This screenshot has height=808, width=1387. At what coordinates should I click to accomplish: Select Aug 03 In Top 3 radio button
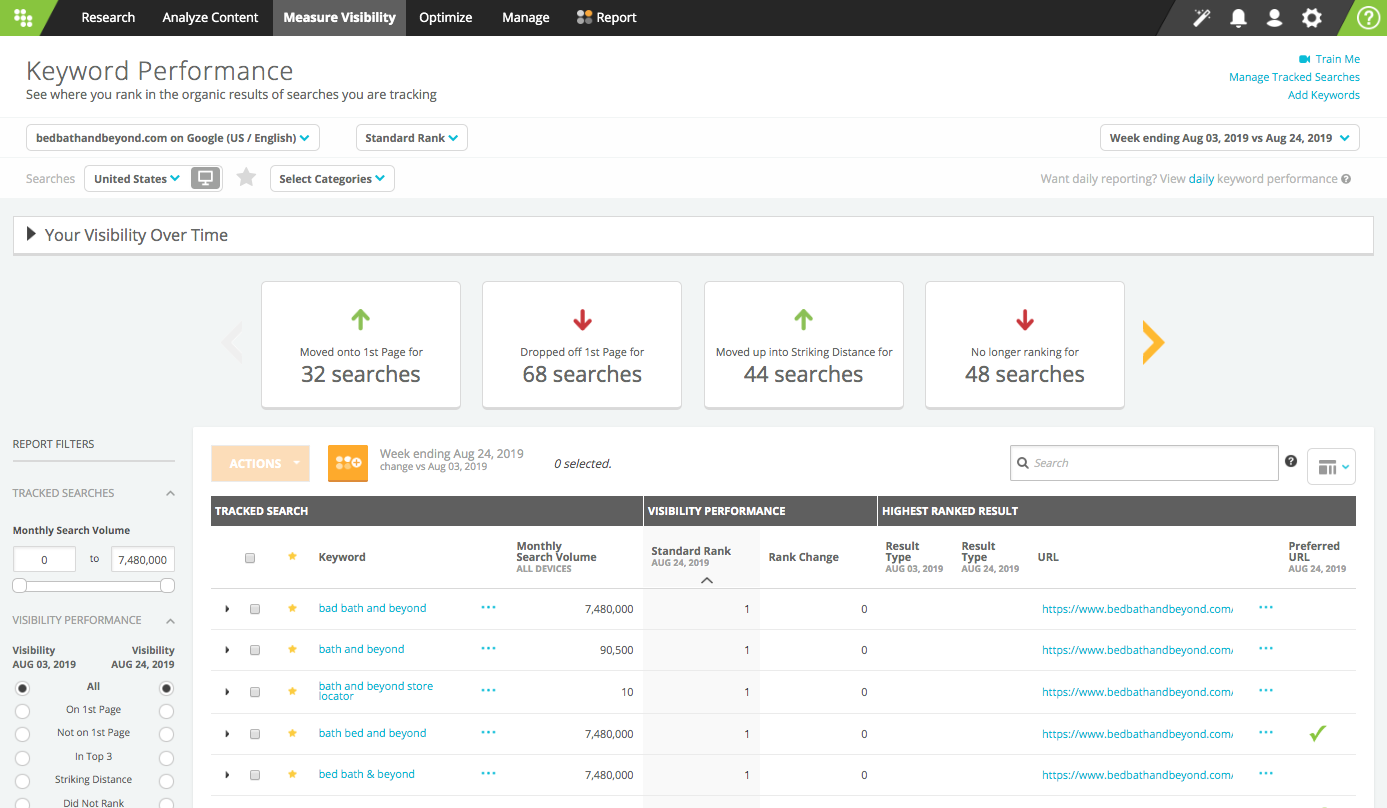[22, 758]
